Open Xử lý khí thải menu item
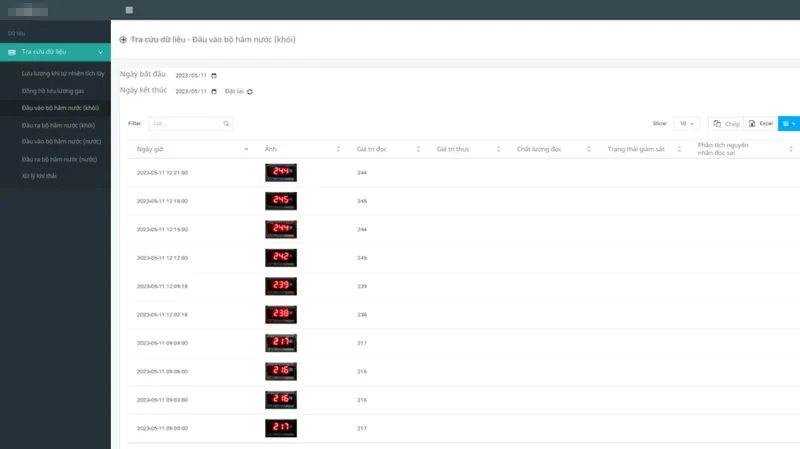 [39, 176]
